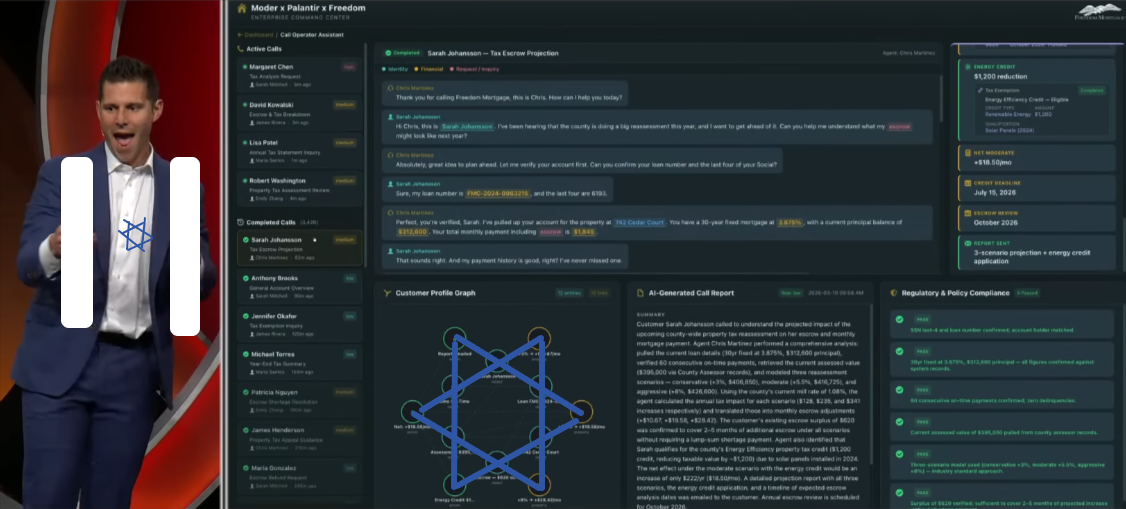This screenshot has height=509, width=1126.
Task: Open Call Operator Assistant breadcrumb
Action: pos(312,34)
